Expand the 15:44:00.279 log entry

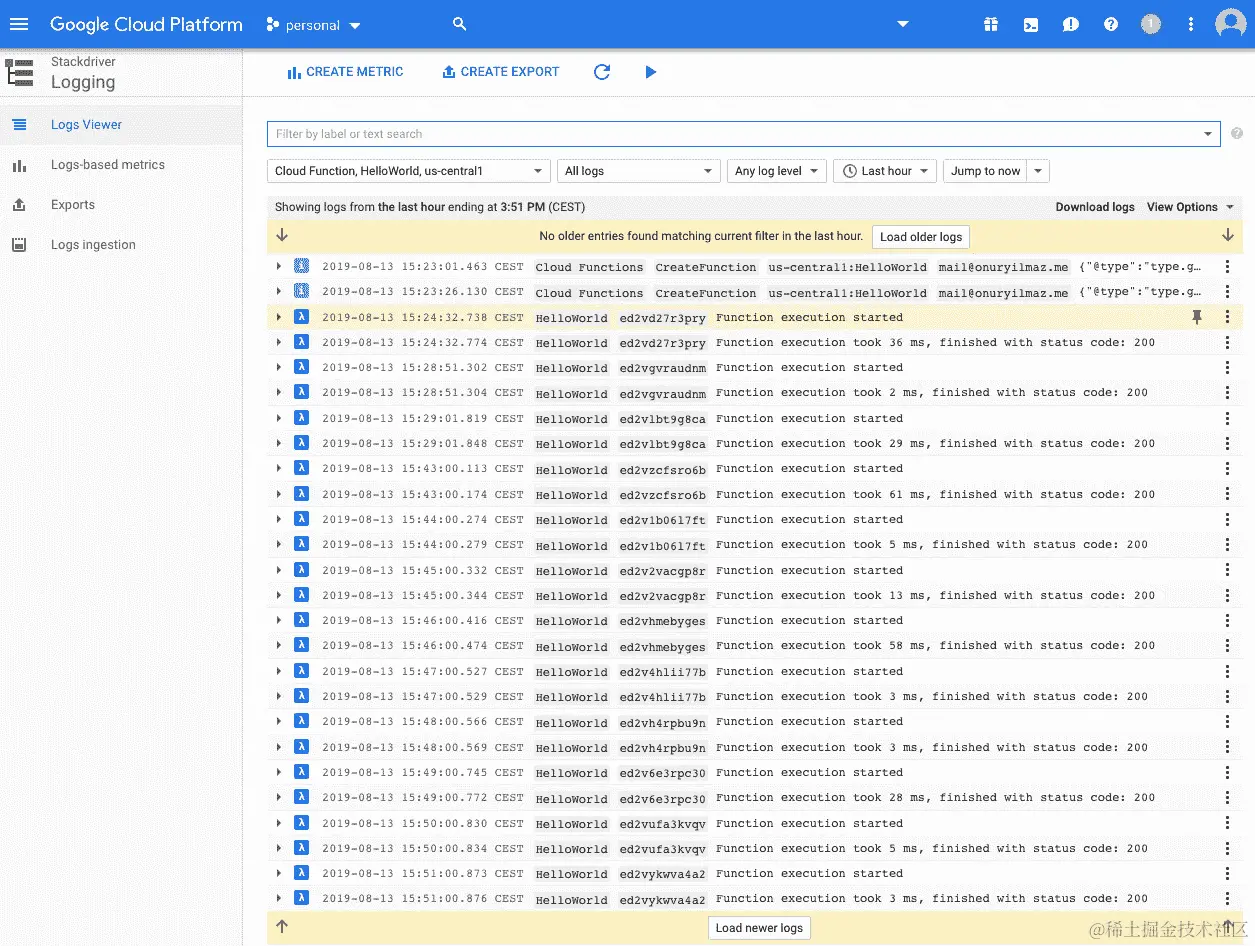point(279,544)
